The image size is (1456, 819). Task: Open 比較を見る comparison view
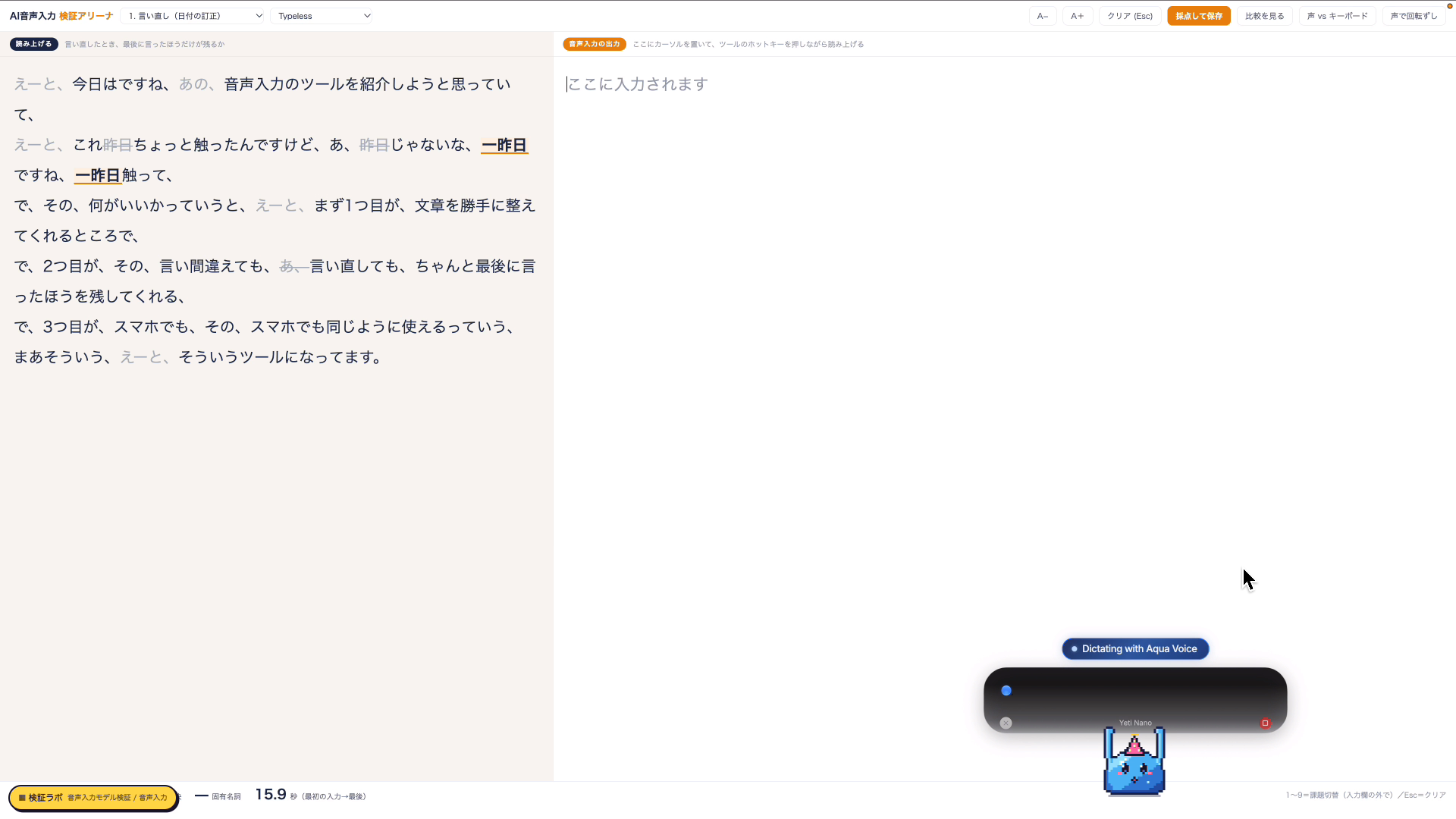[x=1264, y=16]
